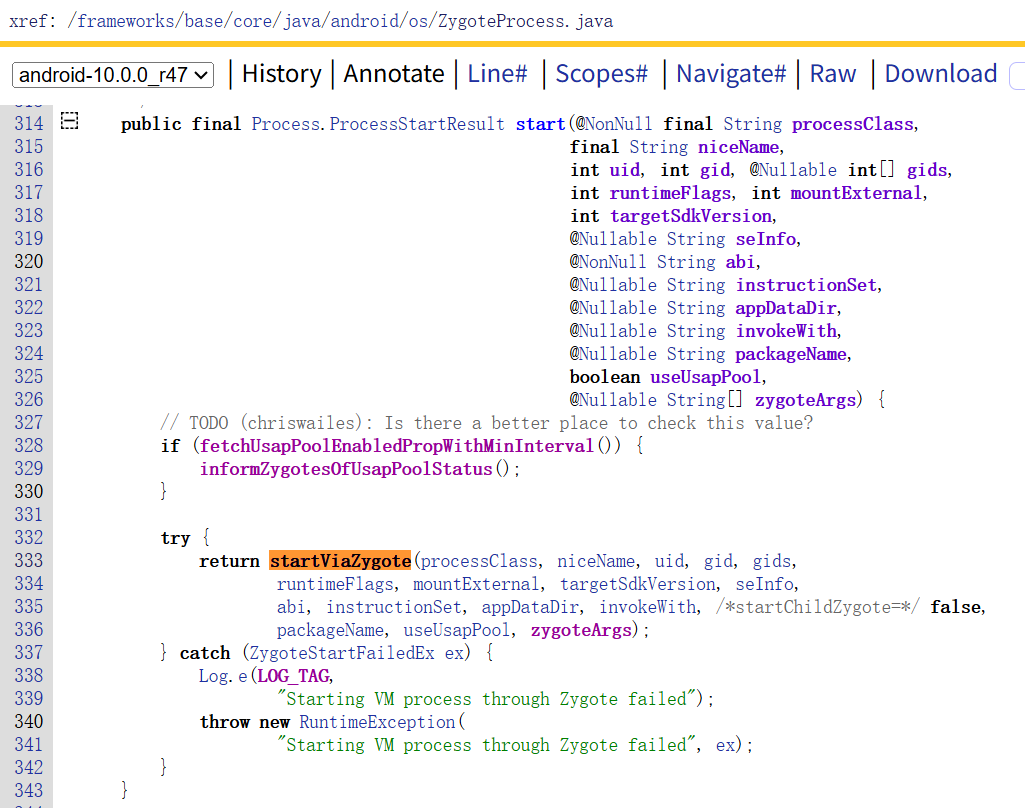
Task: Follow the RuntimeException type link
Action: [x=378, y=722]
